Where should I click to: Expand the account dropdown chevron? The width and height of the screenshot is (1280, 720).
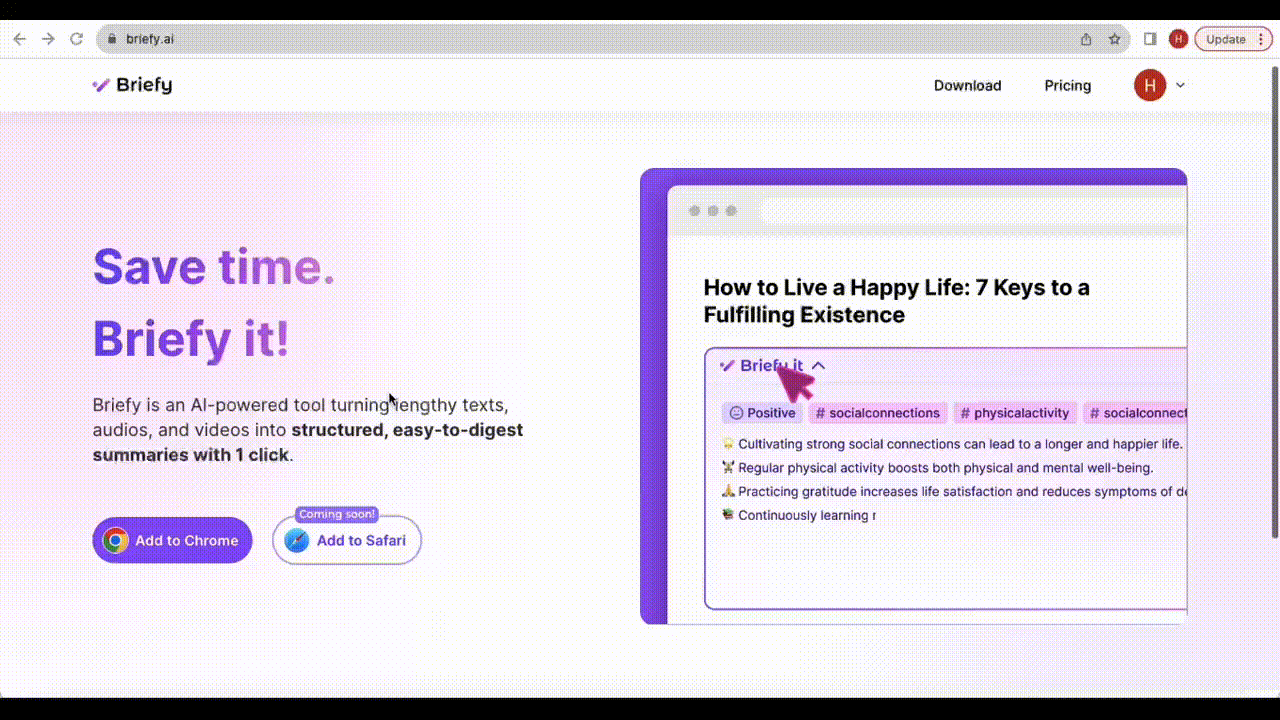pos(1180,85)
